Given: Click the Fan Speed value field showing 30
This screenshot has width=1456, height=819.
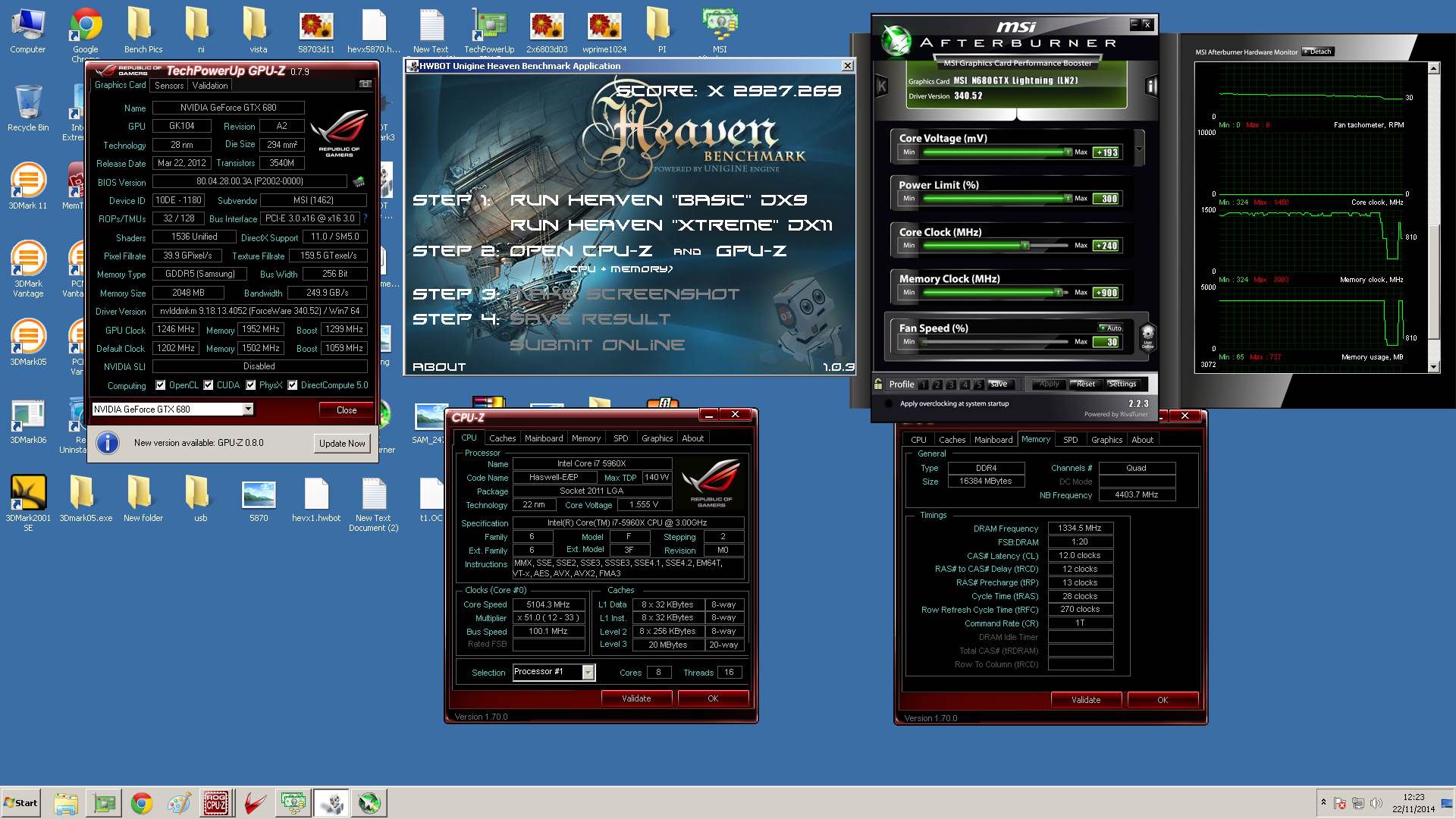Looking at the screenshot, I should click(1106, 342).
